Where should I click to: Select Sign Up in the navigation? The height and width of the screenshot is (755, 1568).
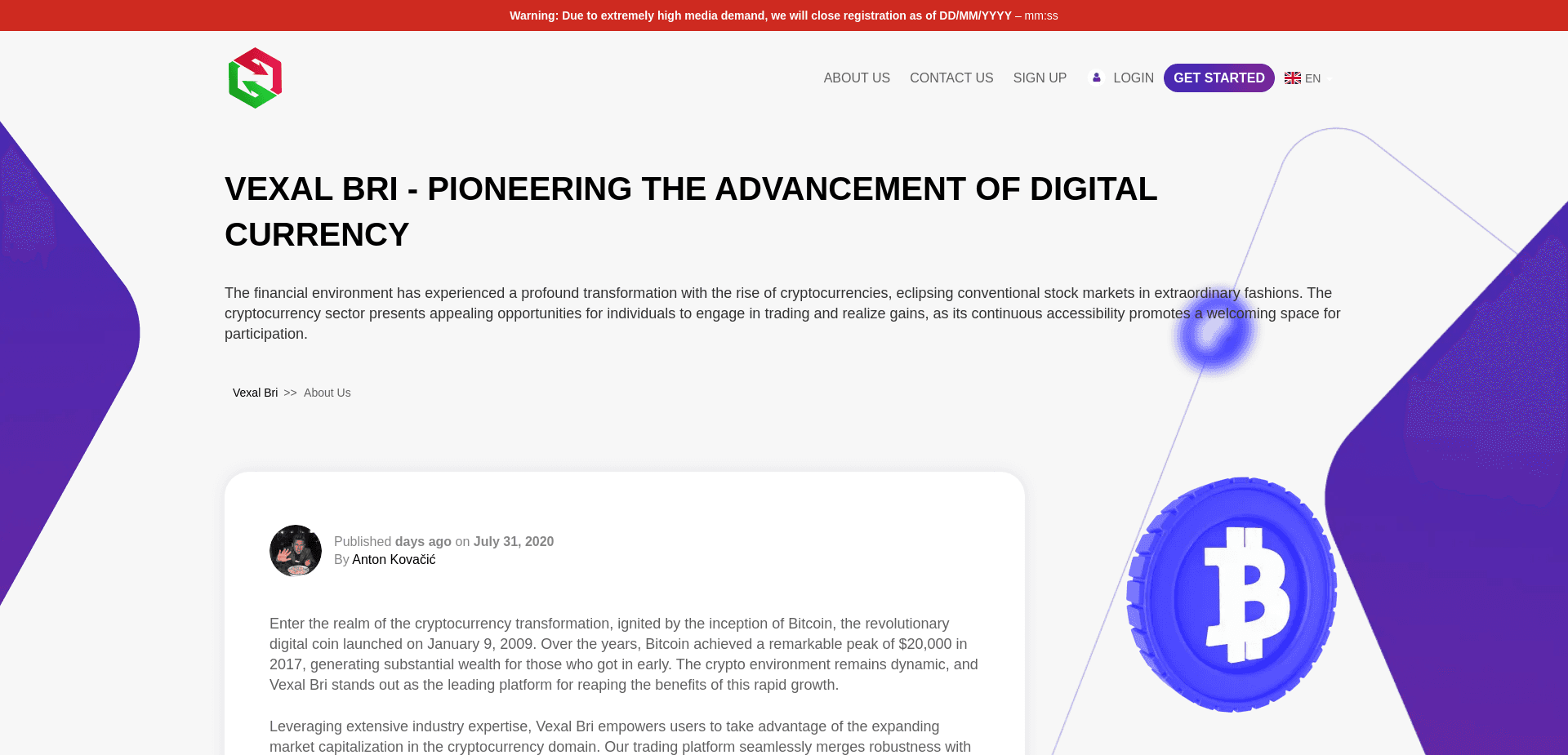click(1039, 78)
